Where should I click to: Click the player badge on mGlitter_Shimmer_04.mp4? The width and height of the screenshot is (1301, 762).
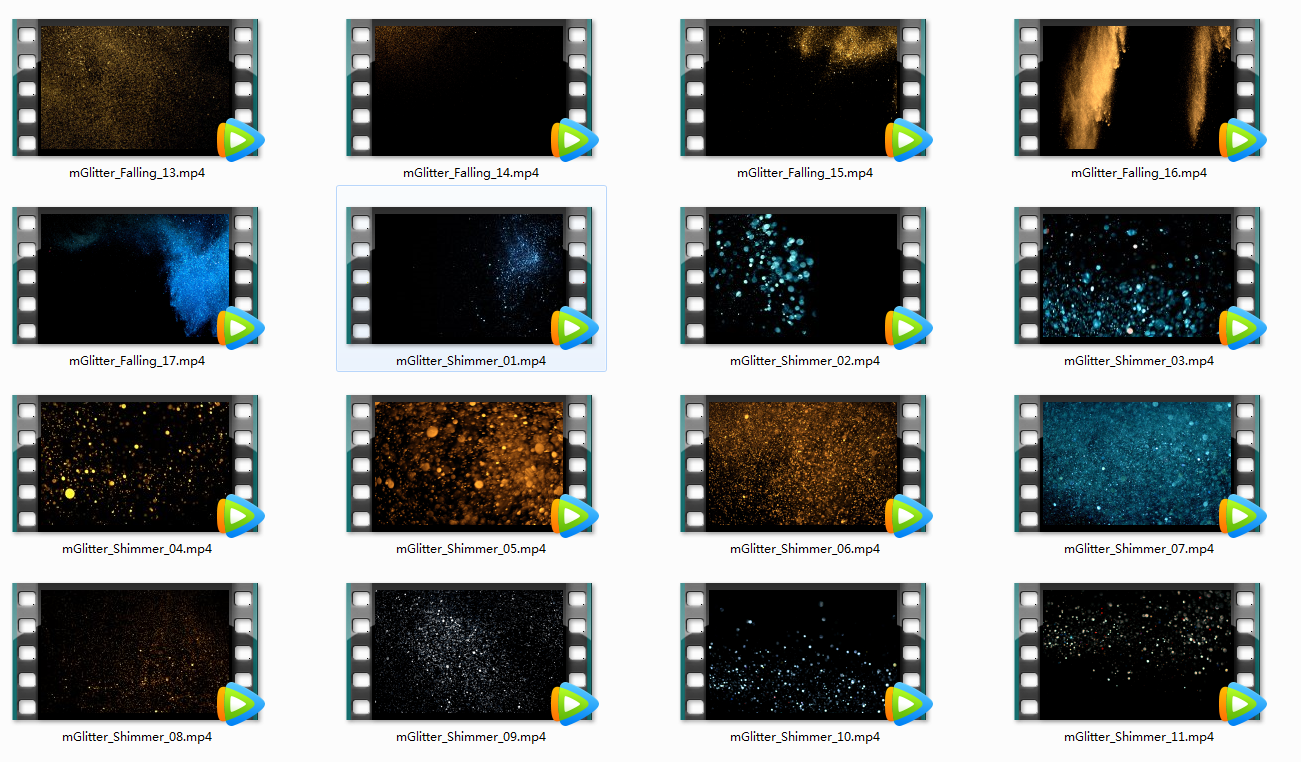tap(240, 516)
